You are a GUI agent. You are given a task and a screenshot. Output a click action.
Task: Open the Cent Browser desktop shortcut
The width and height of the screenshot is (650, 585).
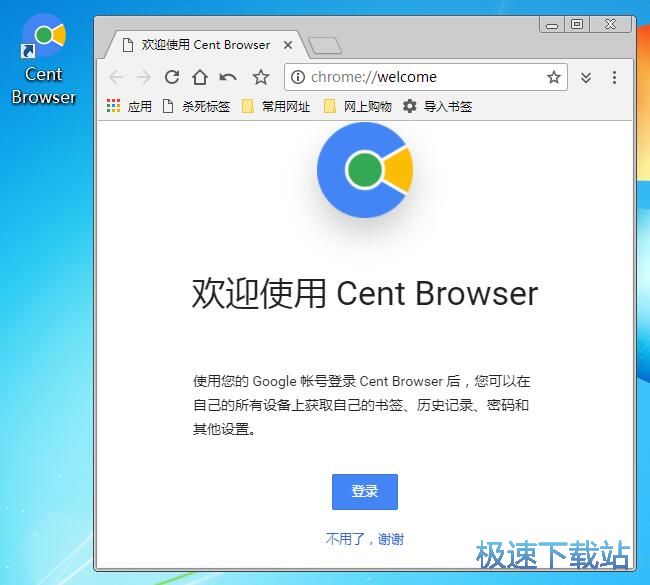[x=44, y=59]
